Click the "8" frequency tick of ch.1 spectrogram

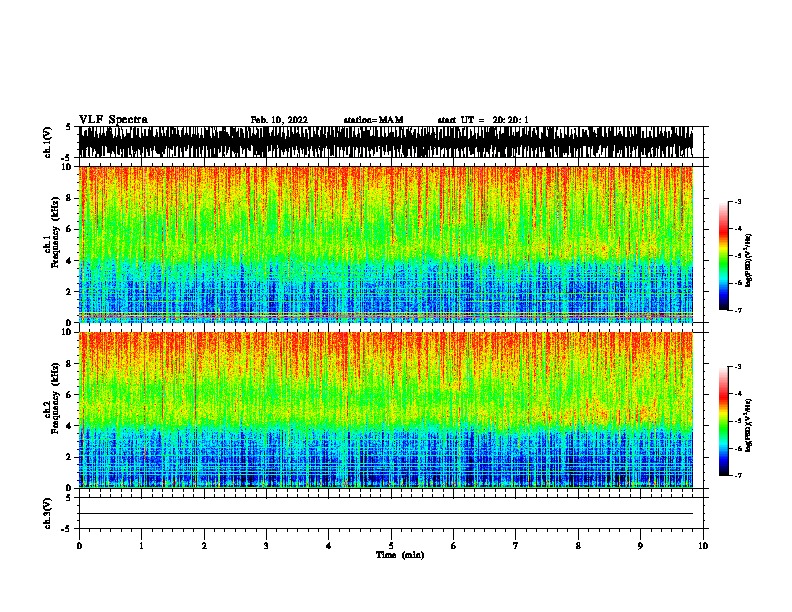[69, 198]
